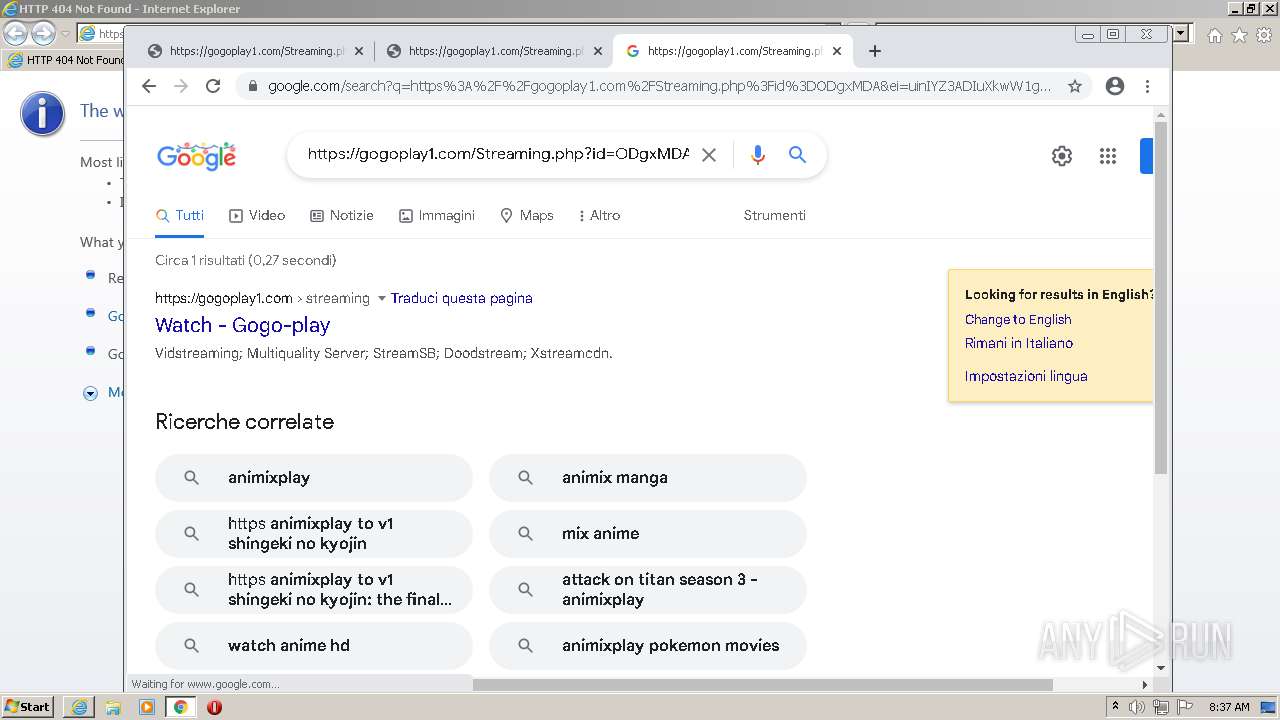This screenshot has width=1280, height=720.
Task: Click the 8:37 AM system clock
Action: click(1229, 707)
